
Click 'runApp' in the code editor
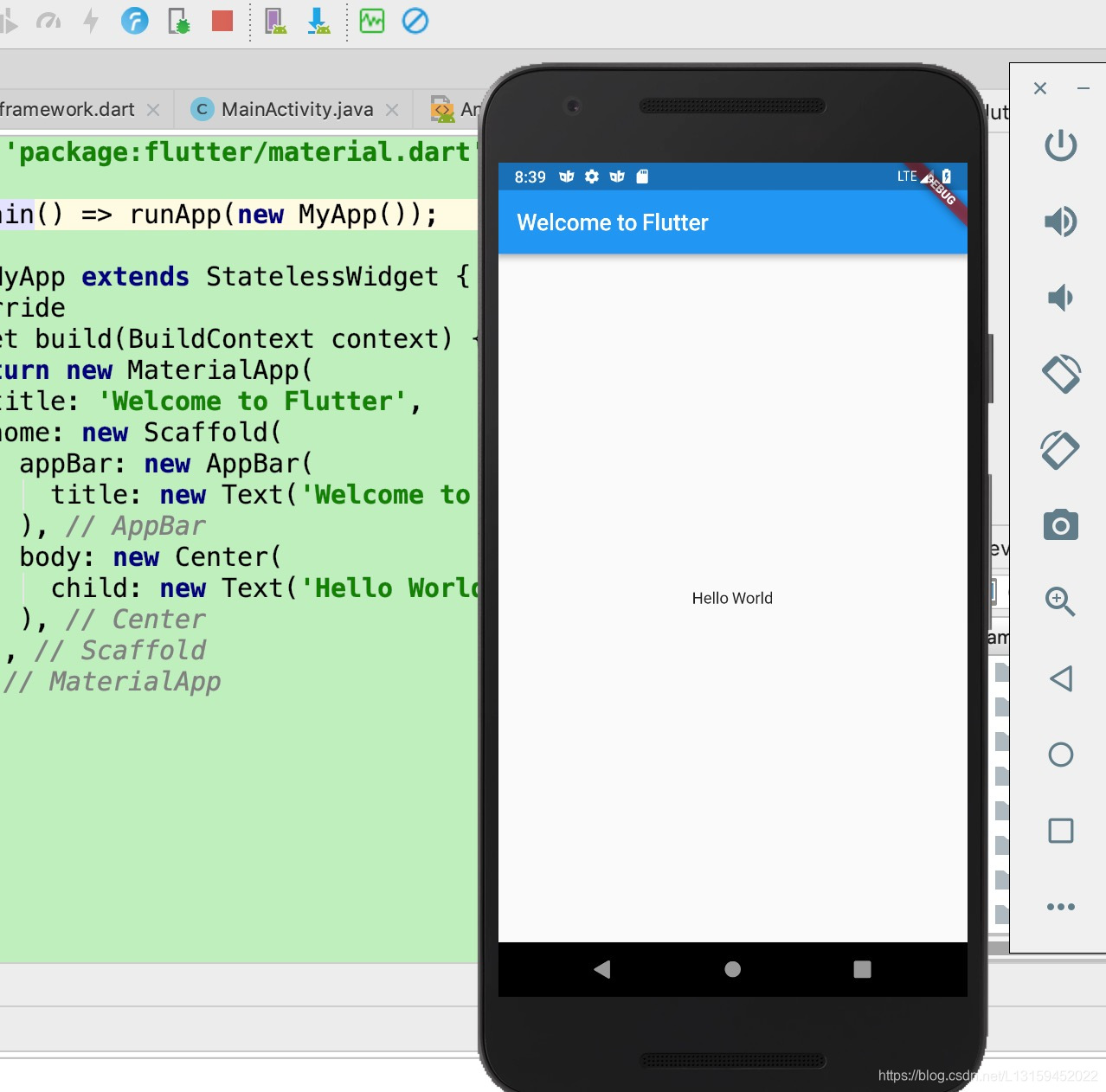coord(176,215)
